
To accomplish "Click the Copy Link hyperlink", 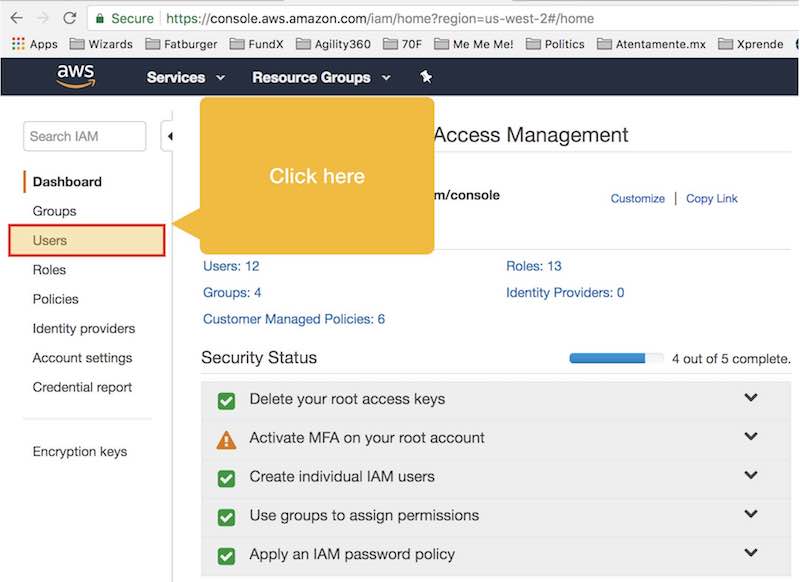I will click(711, 198).
